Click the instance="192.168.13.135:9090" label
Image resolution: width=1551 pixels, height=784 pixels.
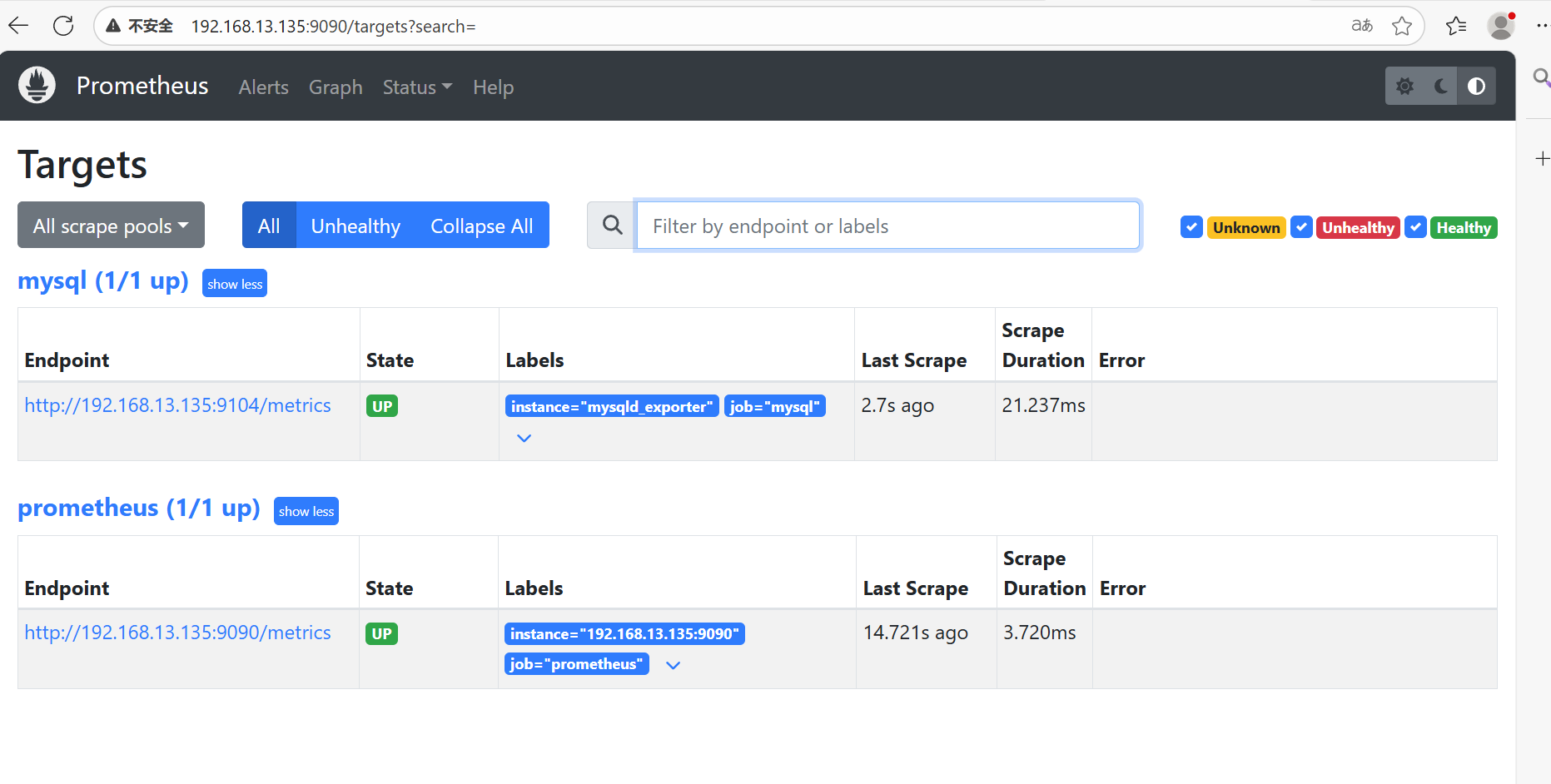coord(624,633)
